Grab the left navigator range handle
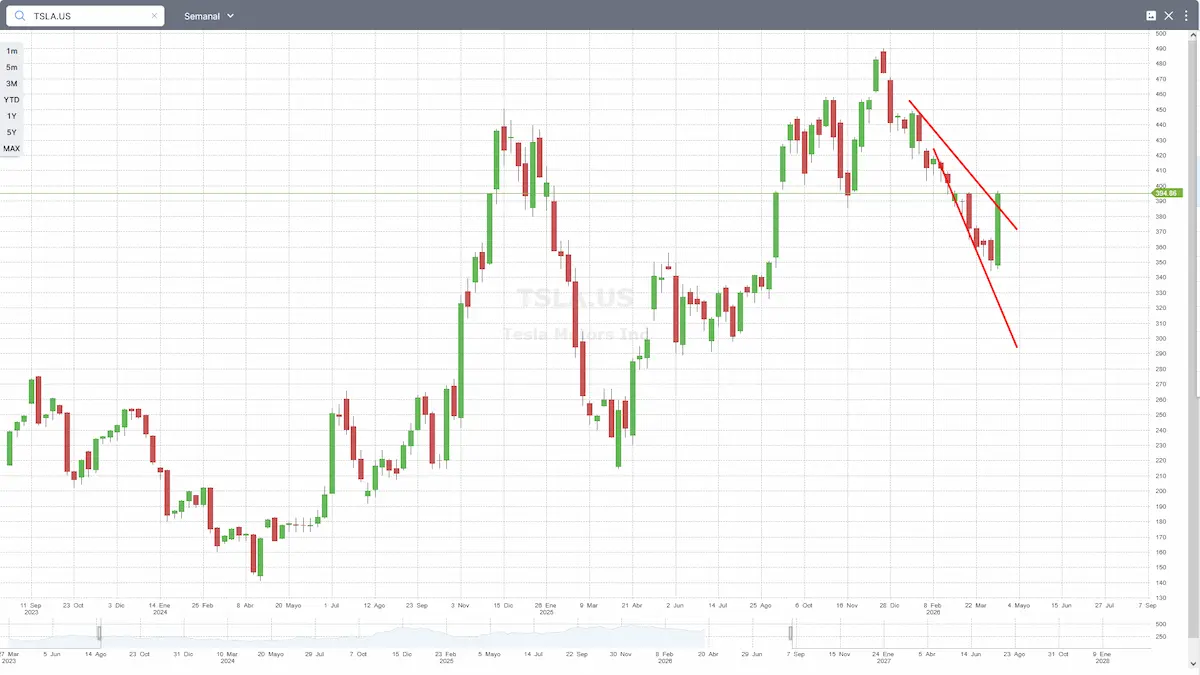Image resolution: width=1200 pixels, height=675 pixels. [99, 633]
